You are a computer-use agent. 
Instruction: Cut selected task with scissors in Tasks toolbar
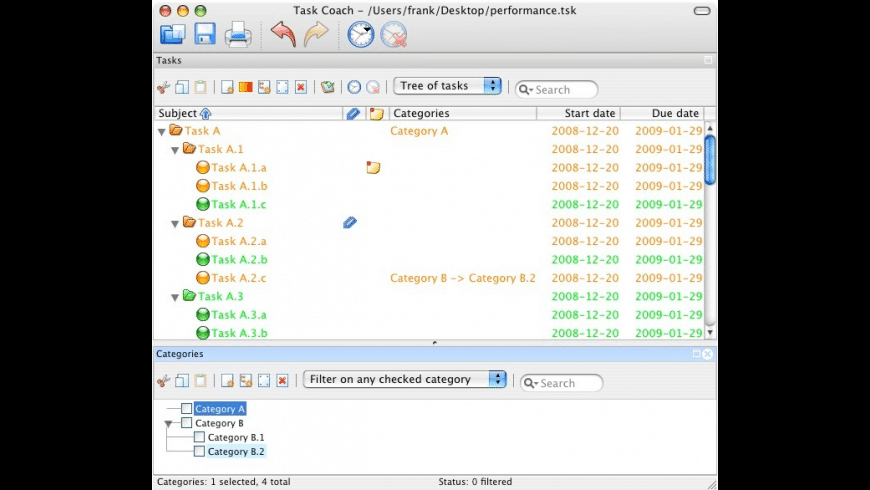tap(163, 87)
